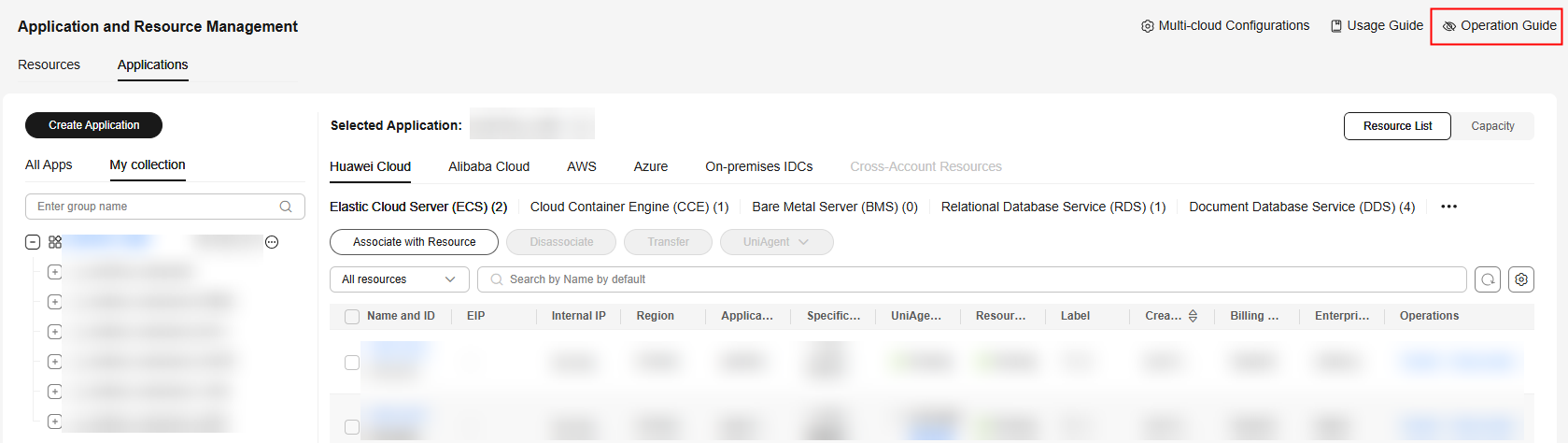This screenshot has height=443, width=1568.
Task: Click the Search by Name input field
Action: pos(971,279)
